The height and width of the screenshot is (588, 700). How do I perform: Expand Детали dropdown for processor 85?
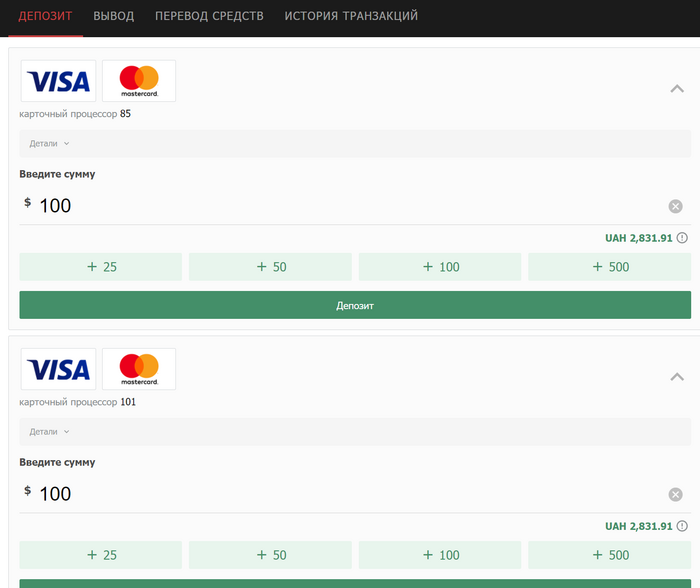click(49, 143)
